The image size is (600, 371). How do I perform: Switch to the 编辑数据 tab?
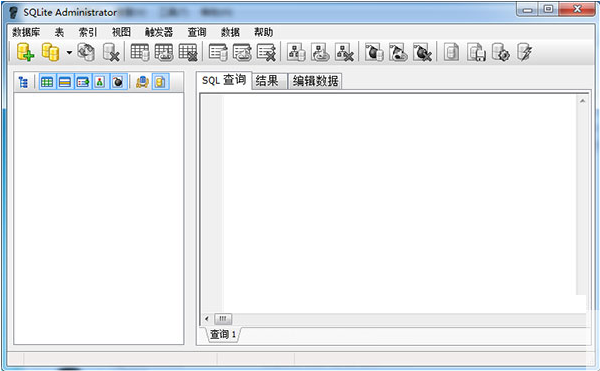(315, 81)
